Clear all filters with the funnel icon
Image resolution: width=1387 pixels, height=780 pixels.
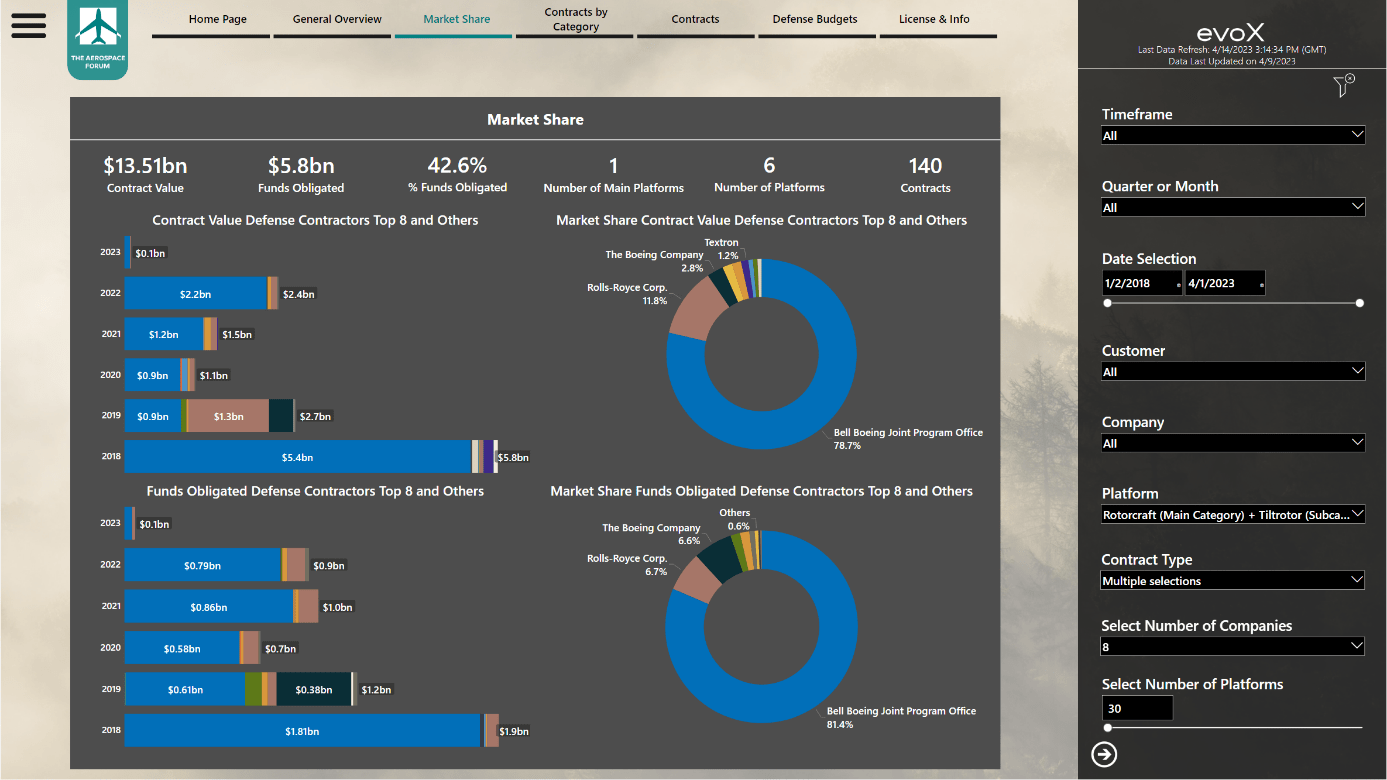[x=1344, y=86]
